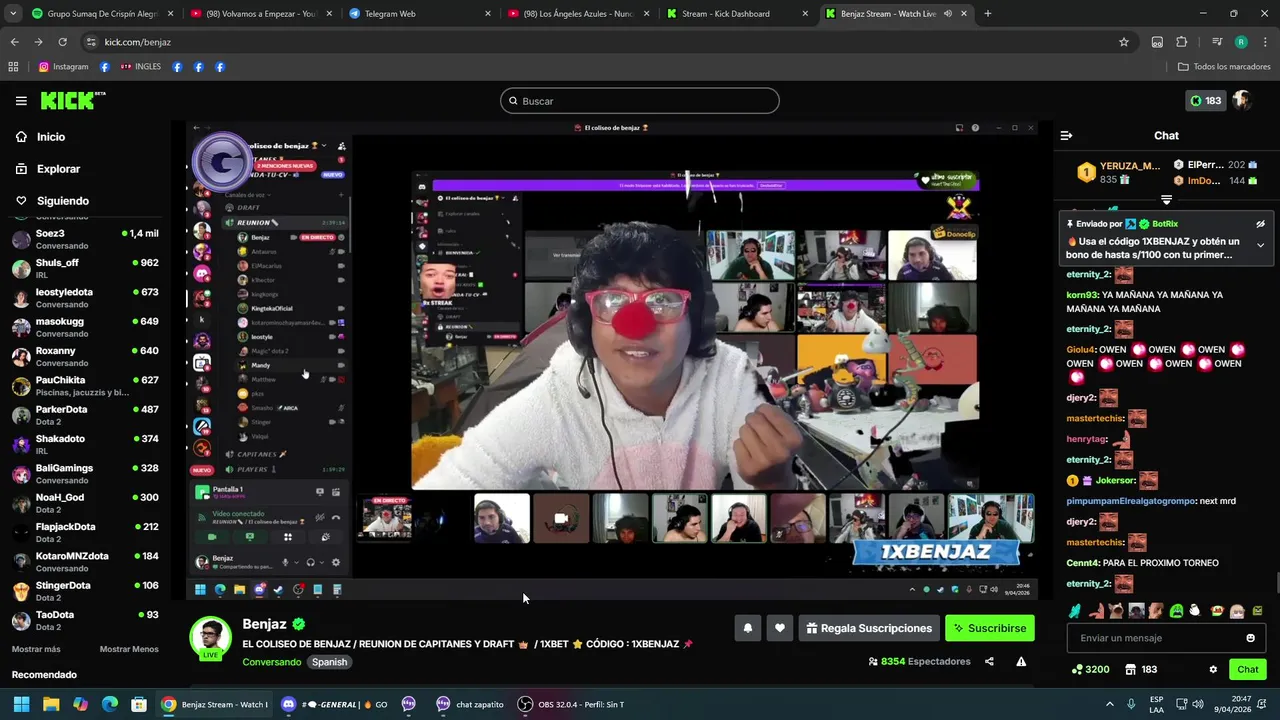Expand the gift leaderboard with the down arrows

click(x=1166, y=200)
